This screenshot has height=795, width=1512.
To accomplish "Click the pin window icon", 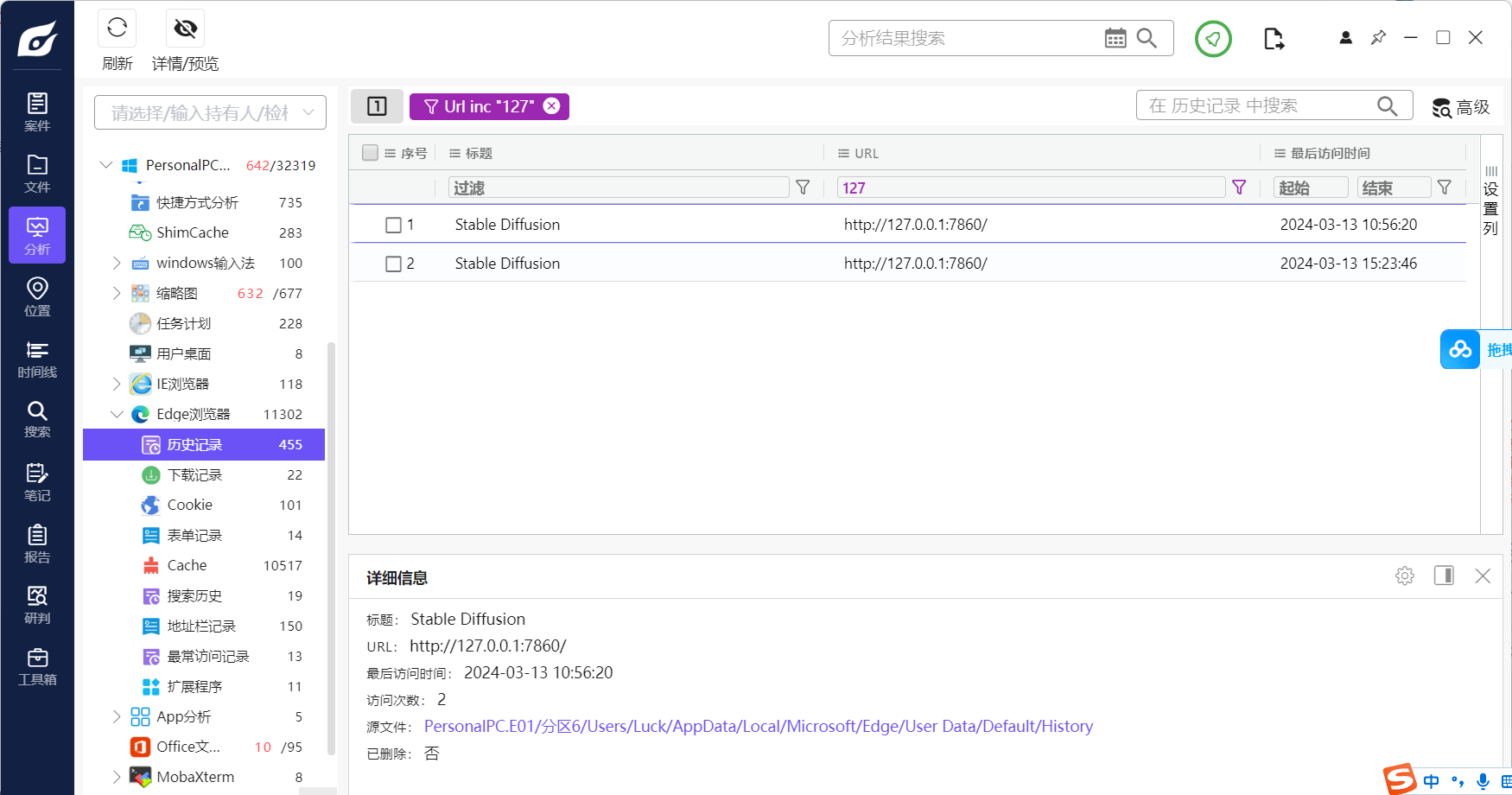I will pos(1378,38).
